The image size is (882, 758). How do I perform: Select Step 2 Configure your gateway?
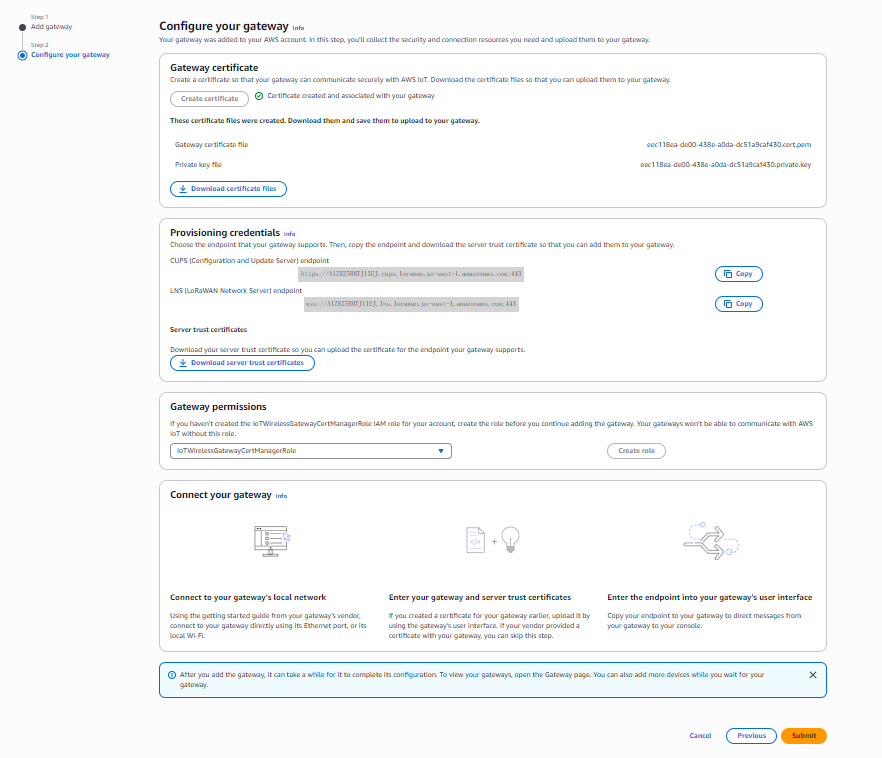point(70,54)
